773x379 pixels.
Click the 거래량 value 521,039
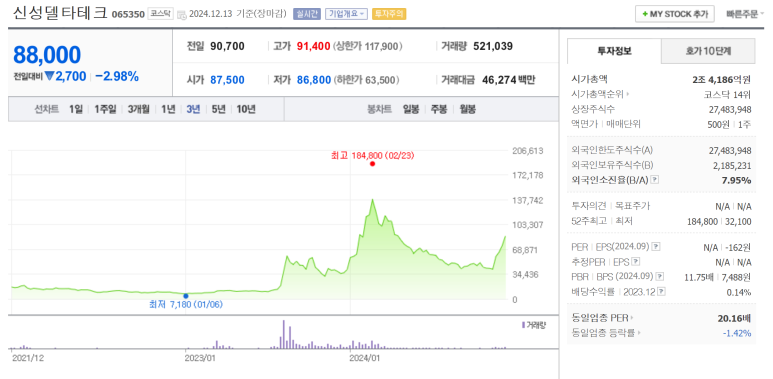click(x=493, y=47)
